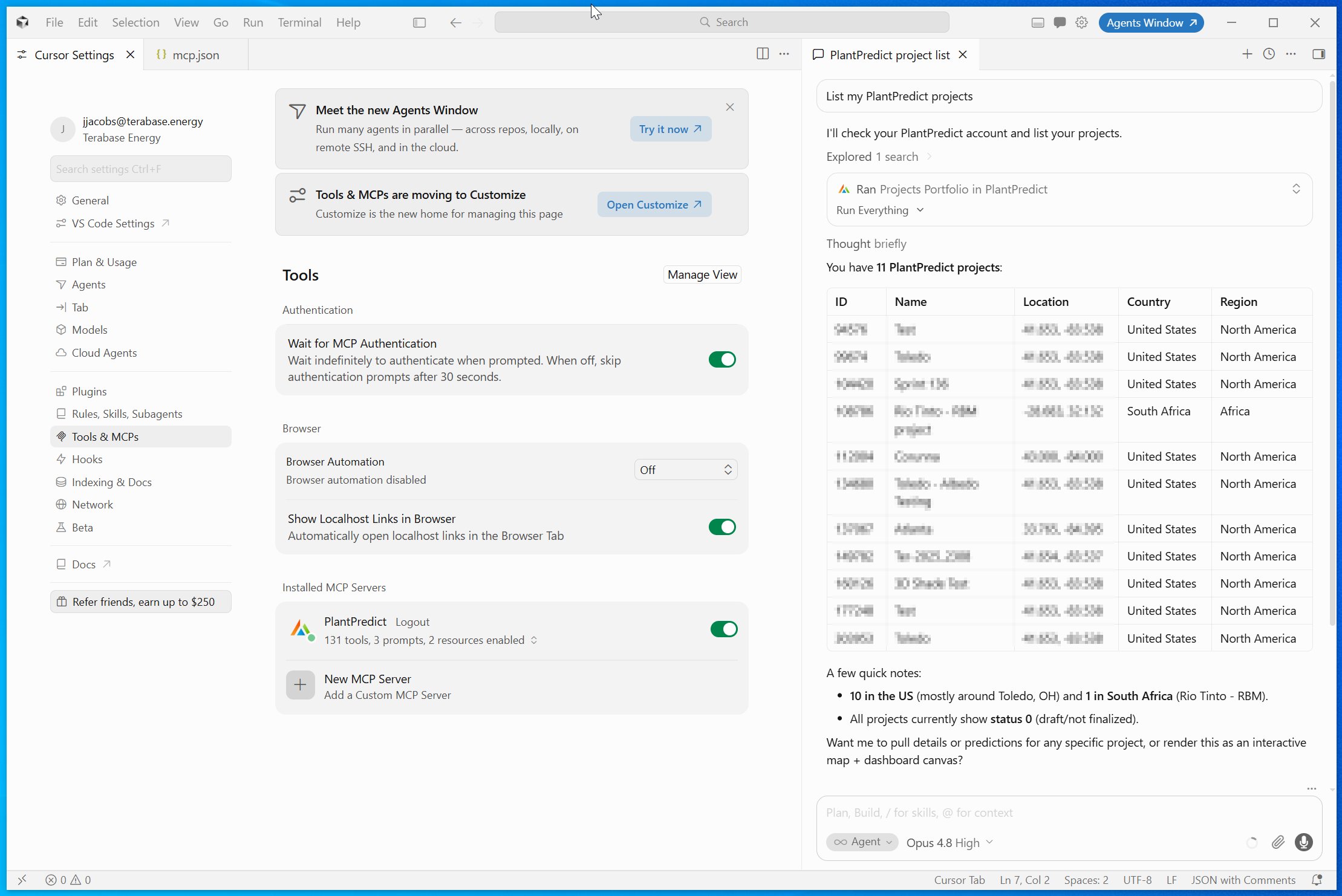Screen dimensions: 1342x896
Task: Expand the Run Everything dropdown
Action: click(880, 210)
